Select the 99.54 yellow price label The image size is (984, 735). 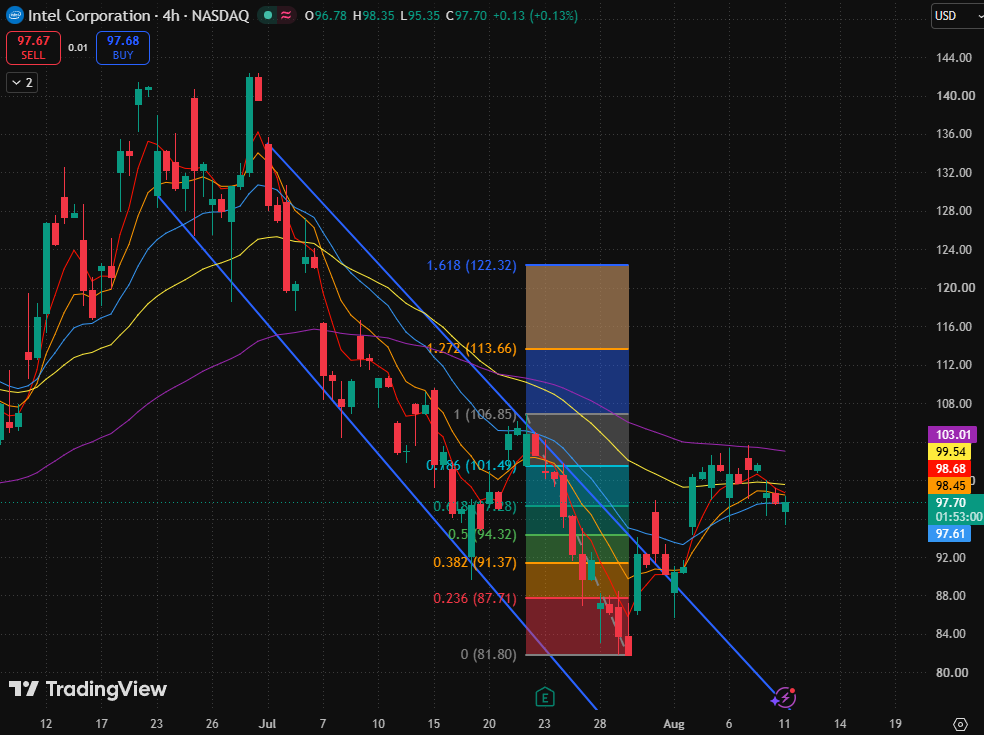point(950,451)
